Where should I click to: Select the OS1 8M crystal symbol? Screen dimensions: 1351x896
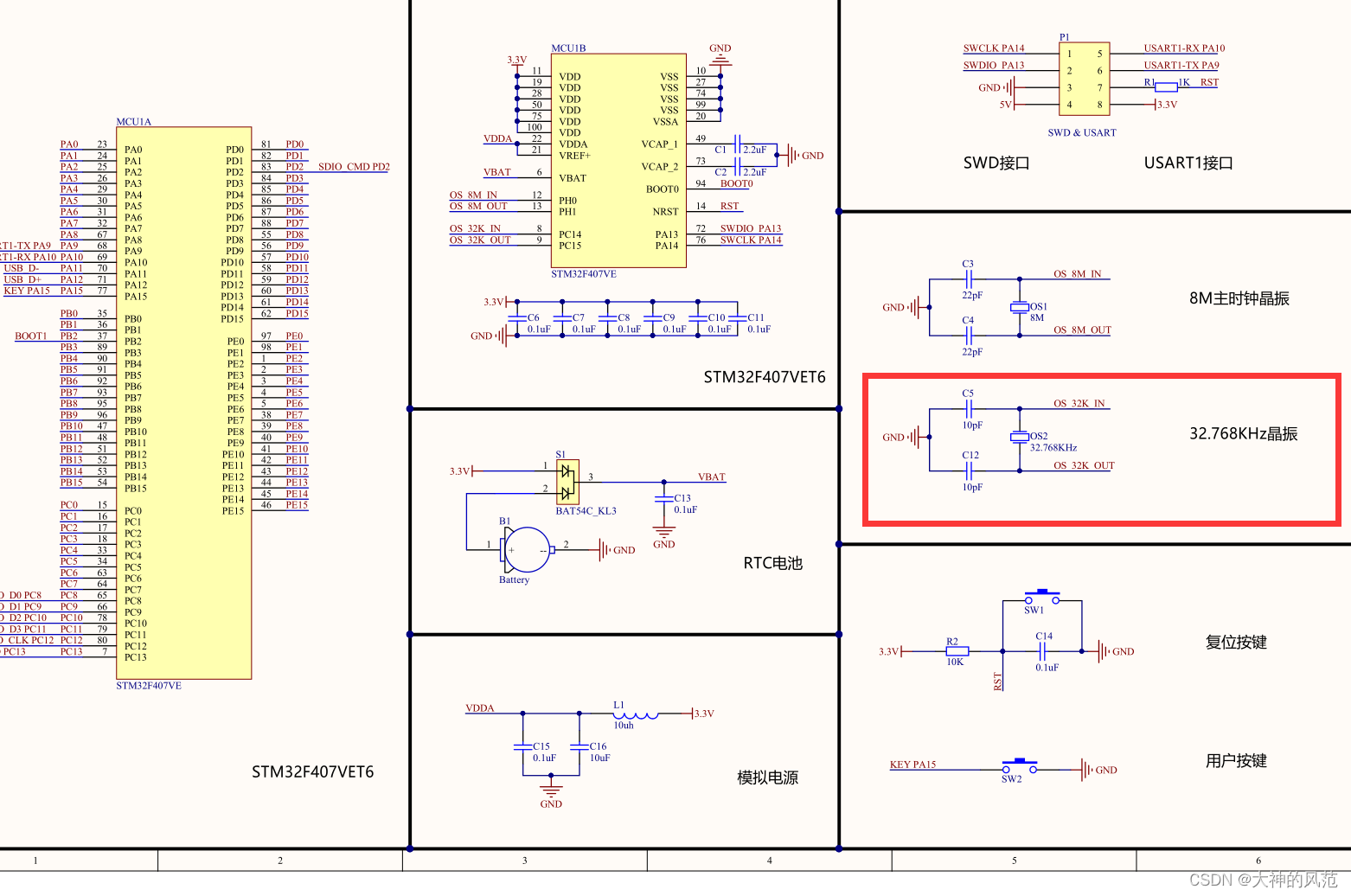click(x=1020, y=307)
